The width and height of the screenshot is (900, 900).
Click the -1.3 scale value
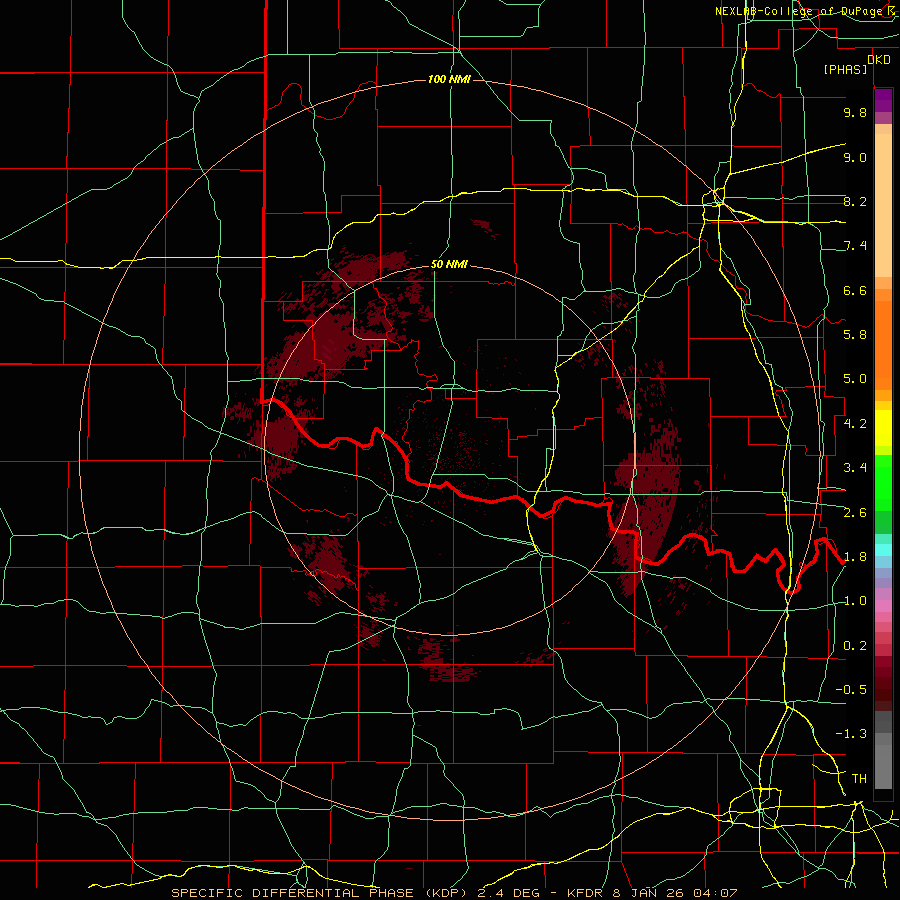click(851, 734)
